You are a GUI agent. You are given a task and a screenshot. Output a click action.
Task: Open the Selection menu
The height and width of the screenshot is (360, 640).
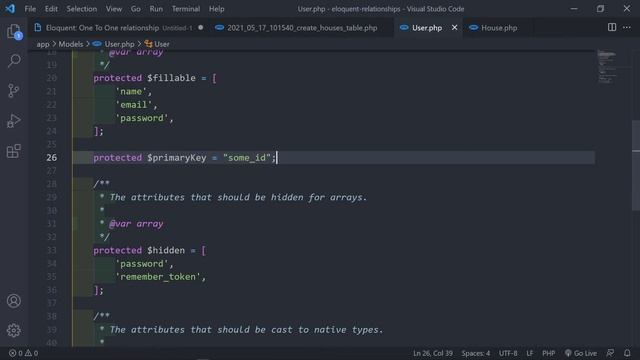82,9
